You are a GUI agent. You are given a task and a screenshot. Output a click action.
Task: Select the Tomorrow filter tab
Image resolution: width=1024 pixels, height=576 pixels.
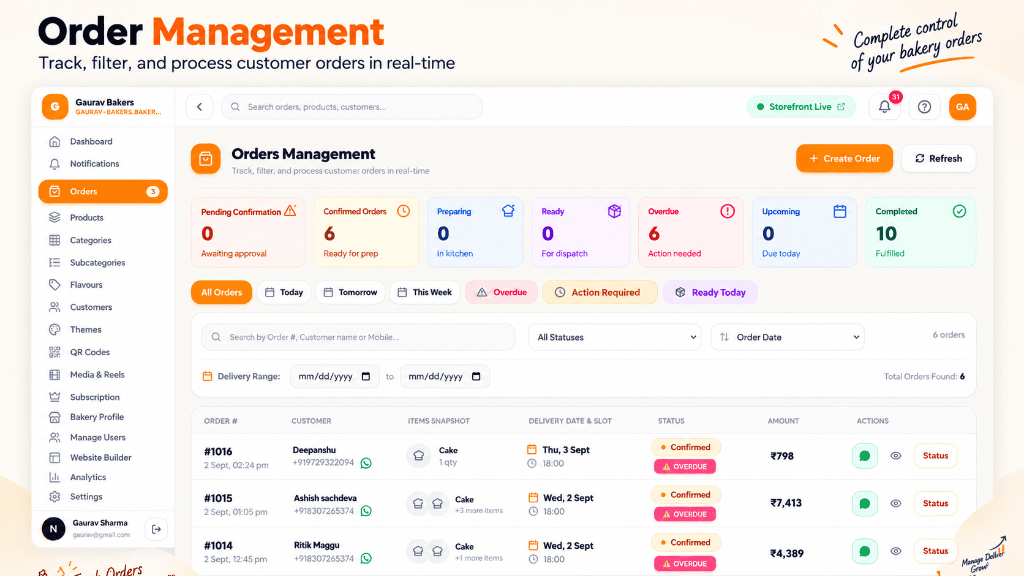point(351,292)
